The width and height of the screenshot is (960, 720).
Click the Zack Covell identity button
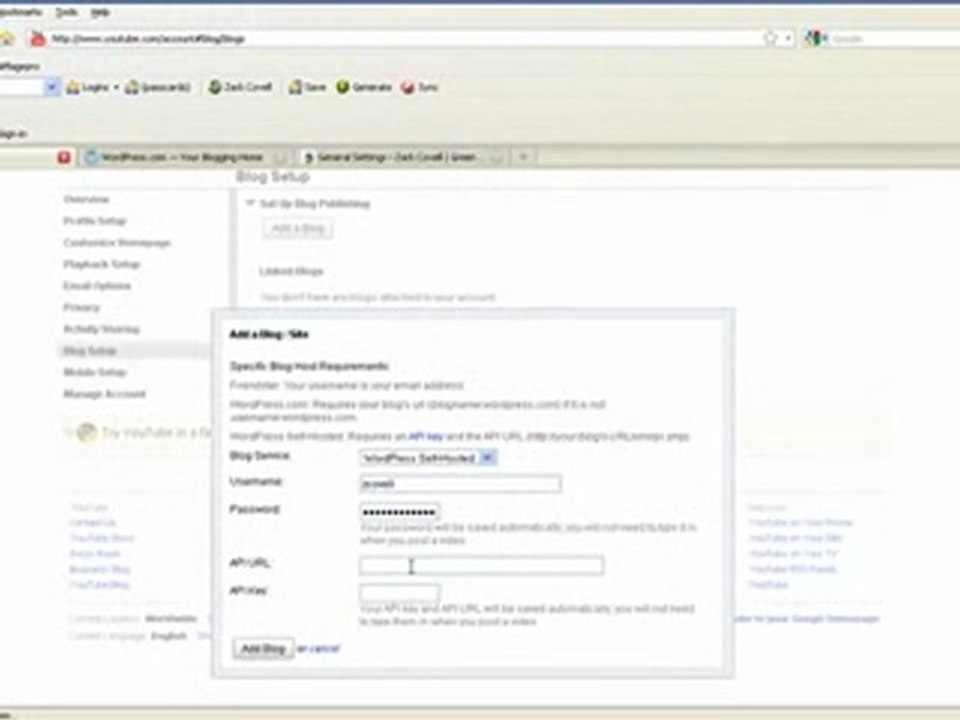point(240,87)
